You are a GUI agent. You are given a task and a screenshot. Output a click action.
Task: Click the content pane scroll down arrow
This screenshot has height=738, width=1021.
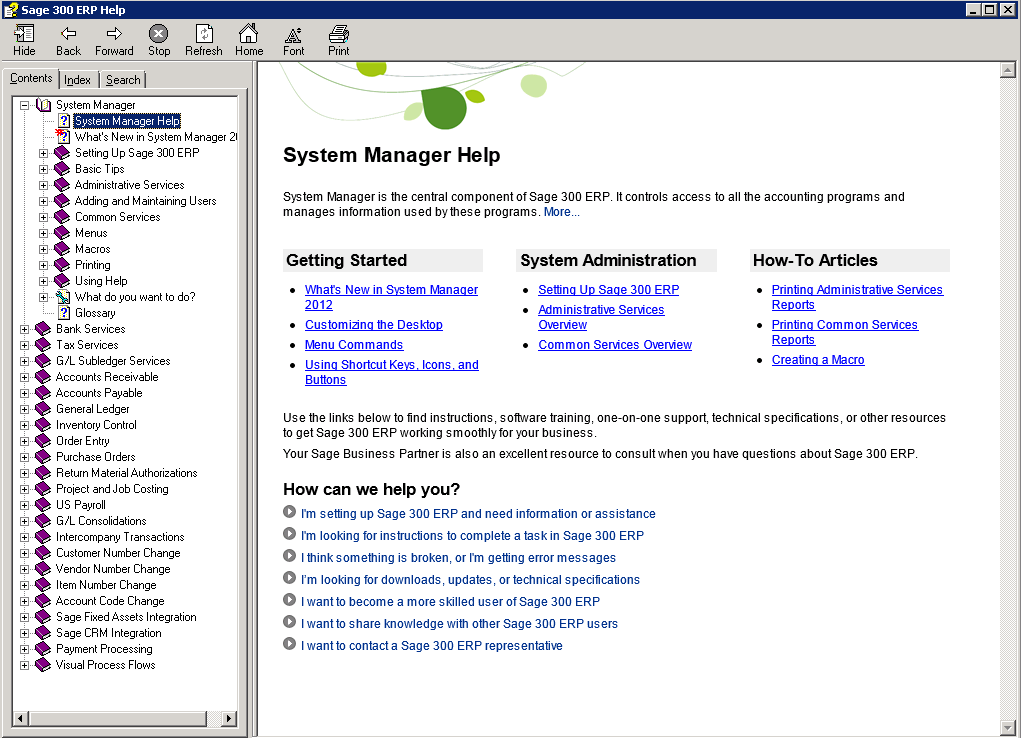(x=1007, y=728)
